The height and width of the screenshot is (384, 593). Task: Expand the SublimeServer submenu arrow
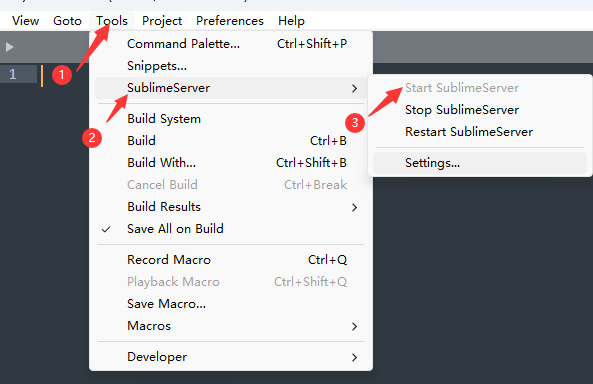[354, 89]
